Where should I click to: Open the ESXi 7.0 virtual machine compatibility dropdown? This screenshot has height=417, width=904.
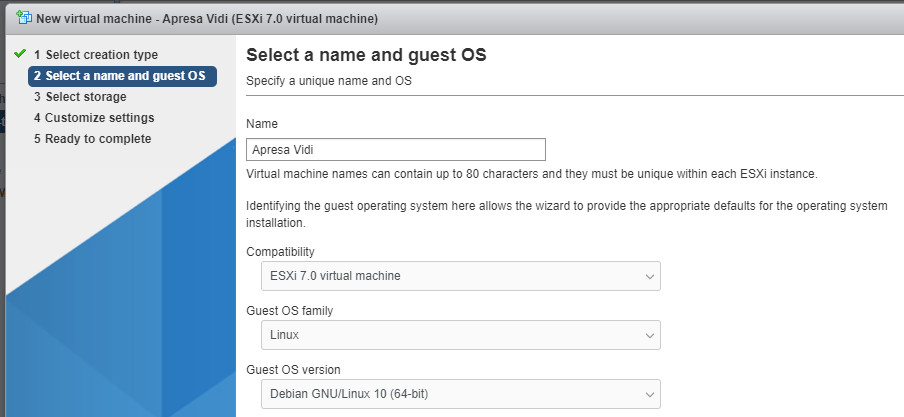tap(461, 276)
